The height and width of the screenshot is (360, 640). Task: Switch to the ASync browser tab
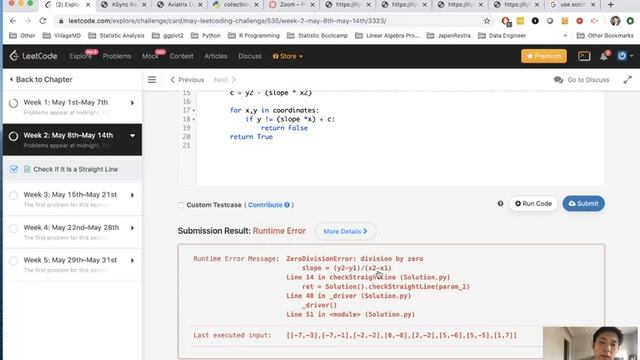(122, 5)
